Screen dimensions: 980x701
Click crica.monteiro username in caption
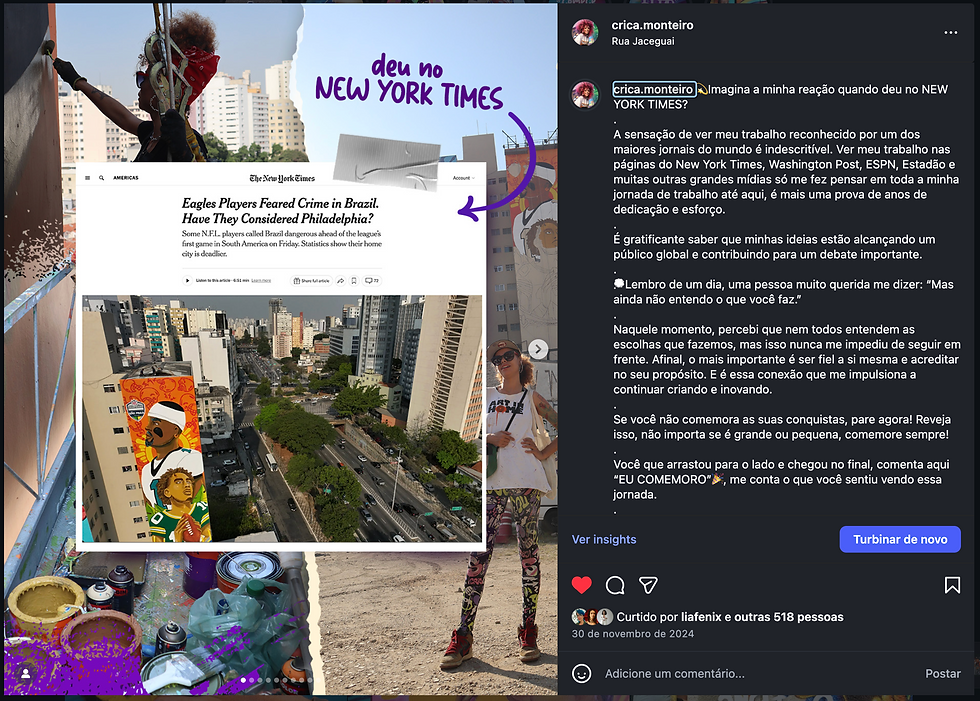(x=653, y=89)
